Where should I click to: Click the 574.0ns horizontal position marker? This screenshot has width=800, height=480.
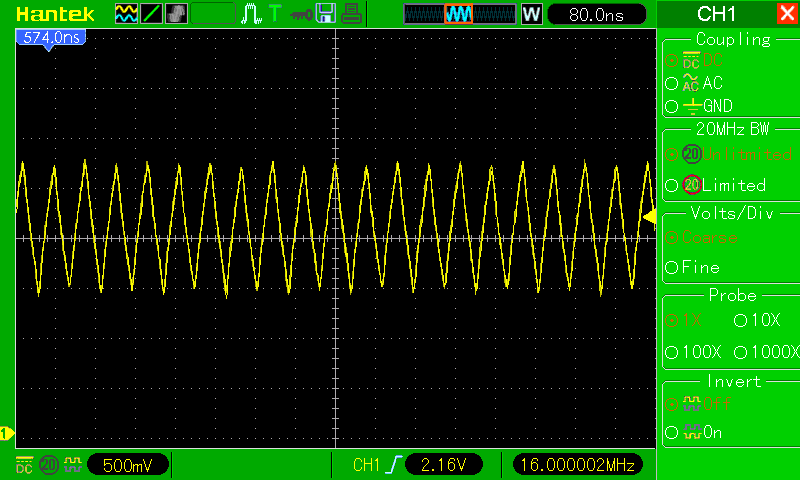pos(51,39)
